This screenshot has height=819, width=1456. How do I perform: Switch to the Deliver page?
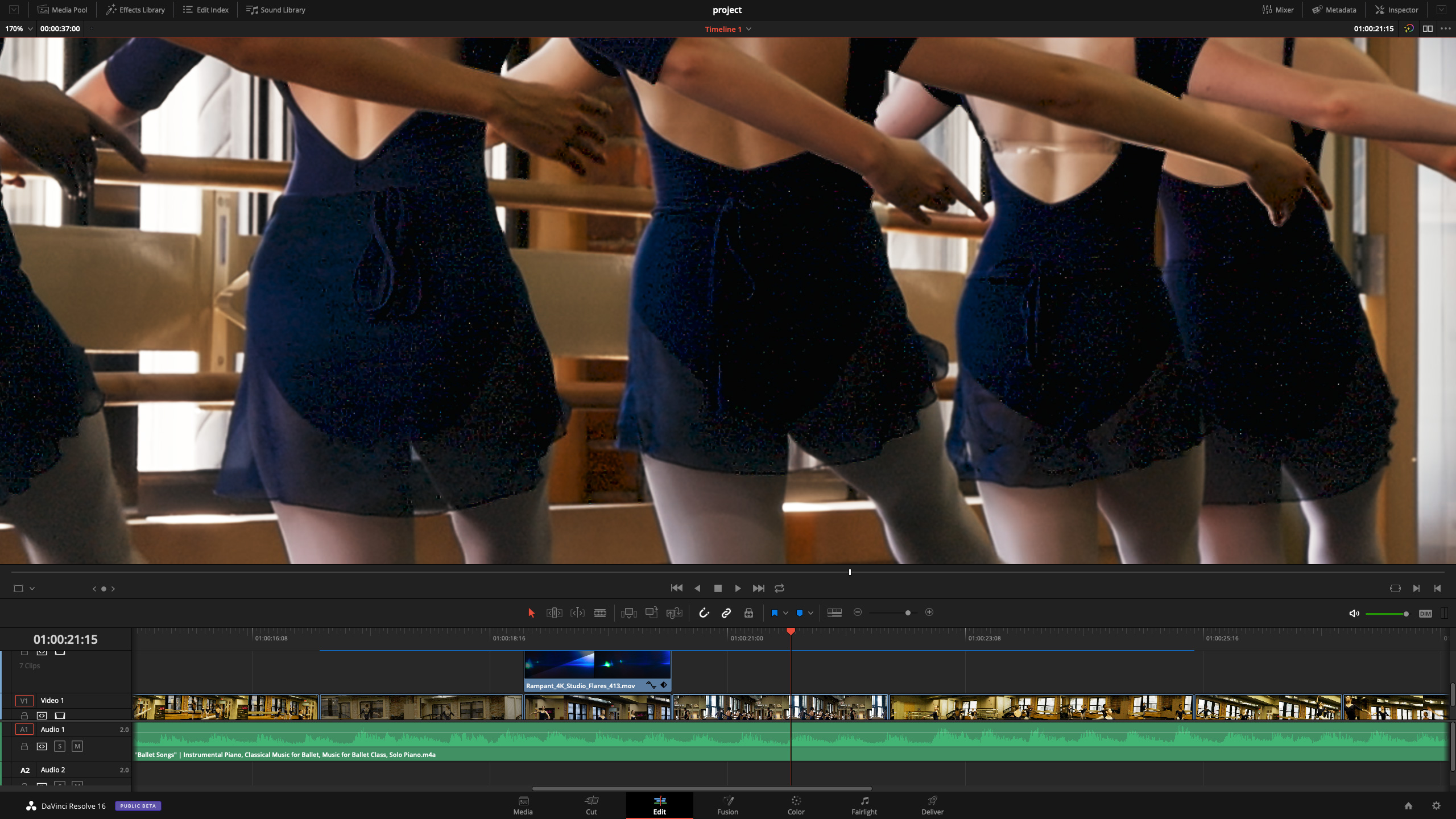[933, 805]
